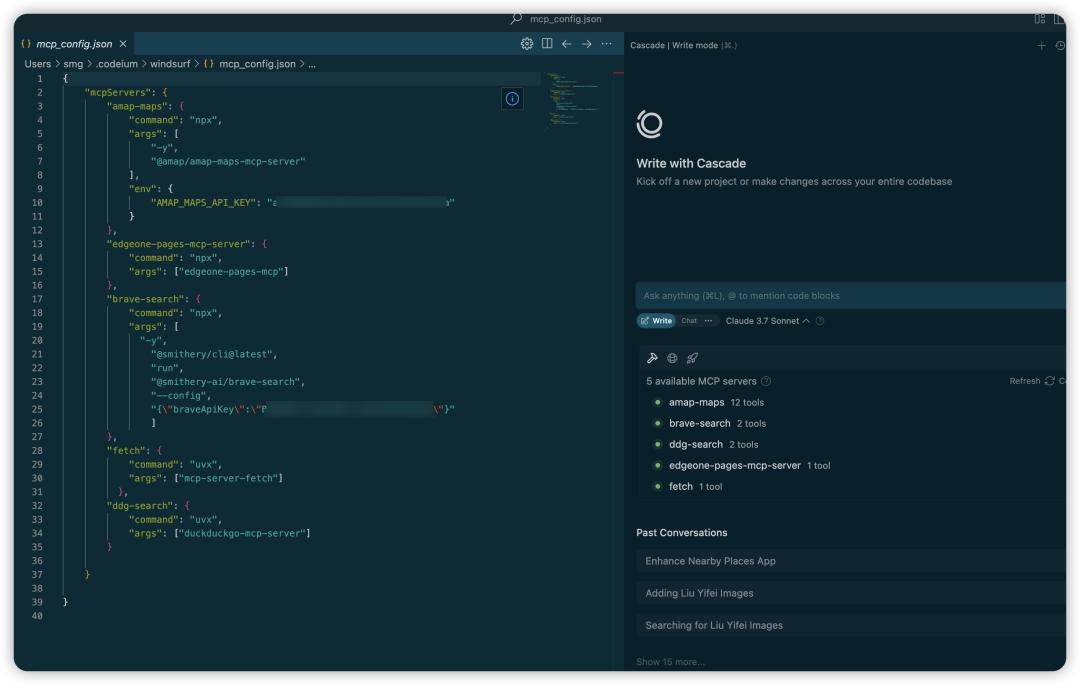This screenshot has width=1080, height=685.
Task: Click the rocket icon in Cascade panel
Action: [x=692, y=358]
